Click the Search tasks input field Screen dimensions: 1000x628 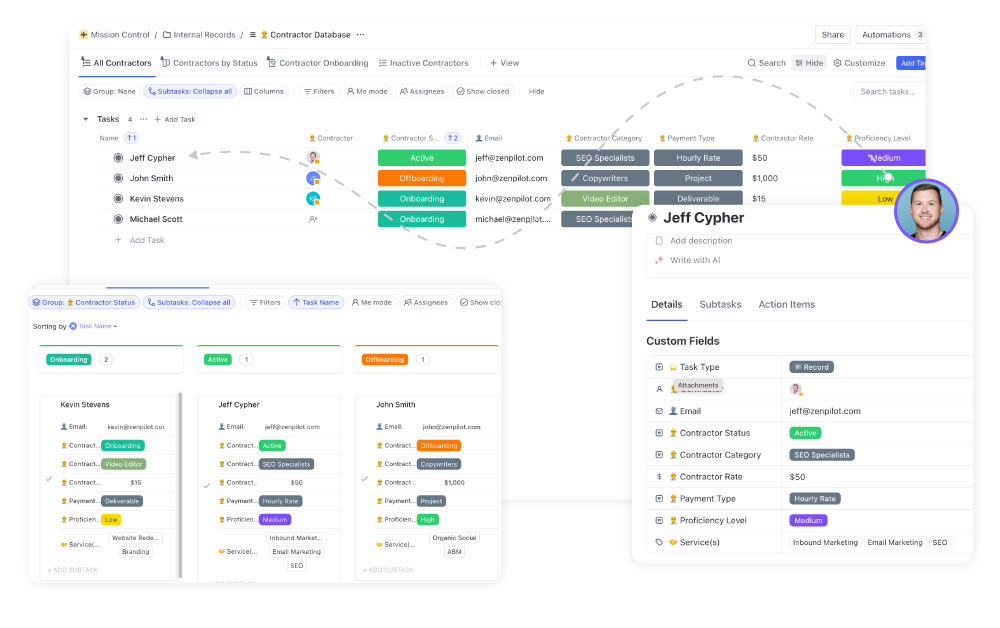(890, 91)
